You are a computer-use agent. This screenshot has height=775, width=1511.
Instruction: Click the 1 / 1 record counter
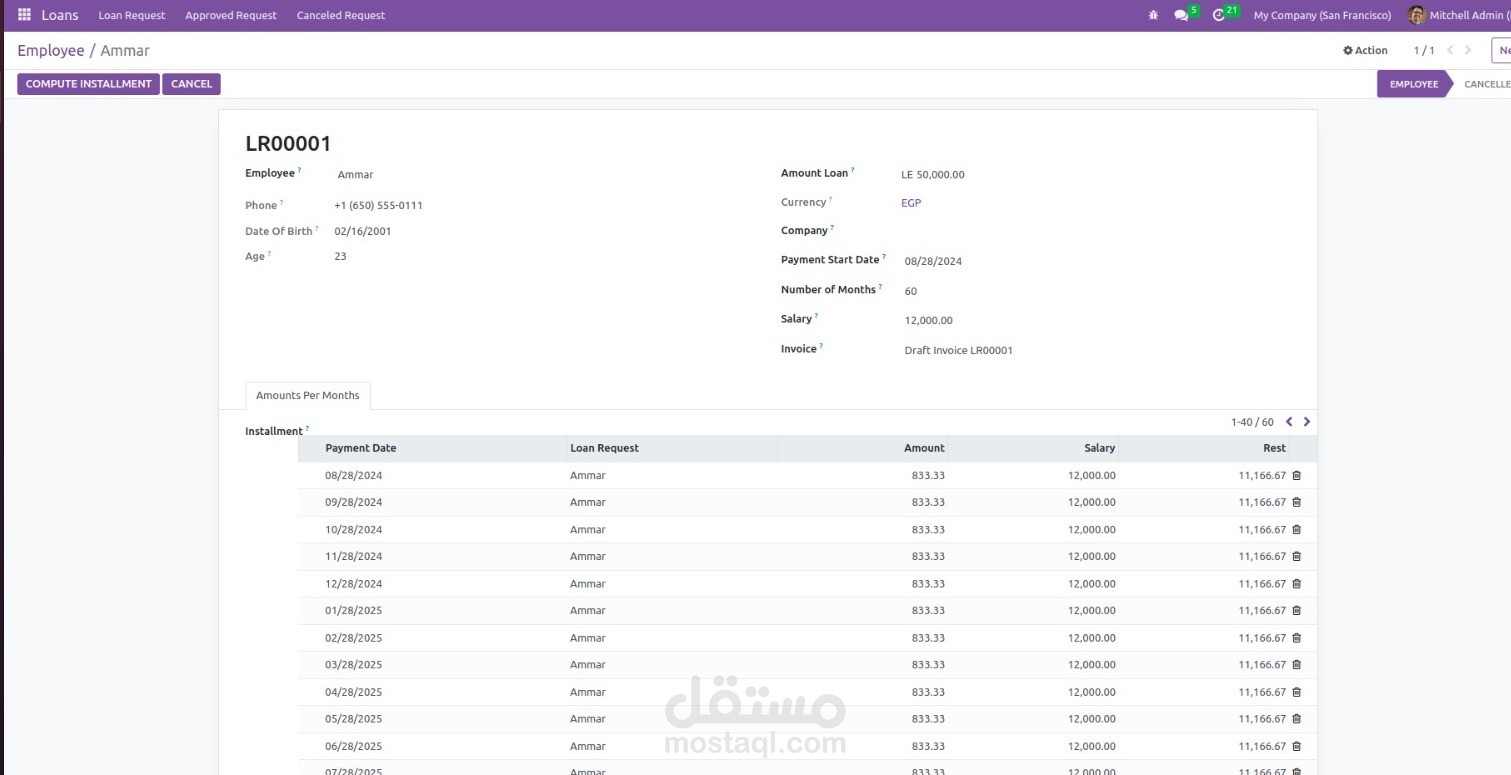pos(1424,50)
